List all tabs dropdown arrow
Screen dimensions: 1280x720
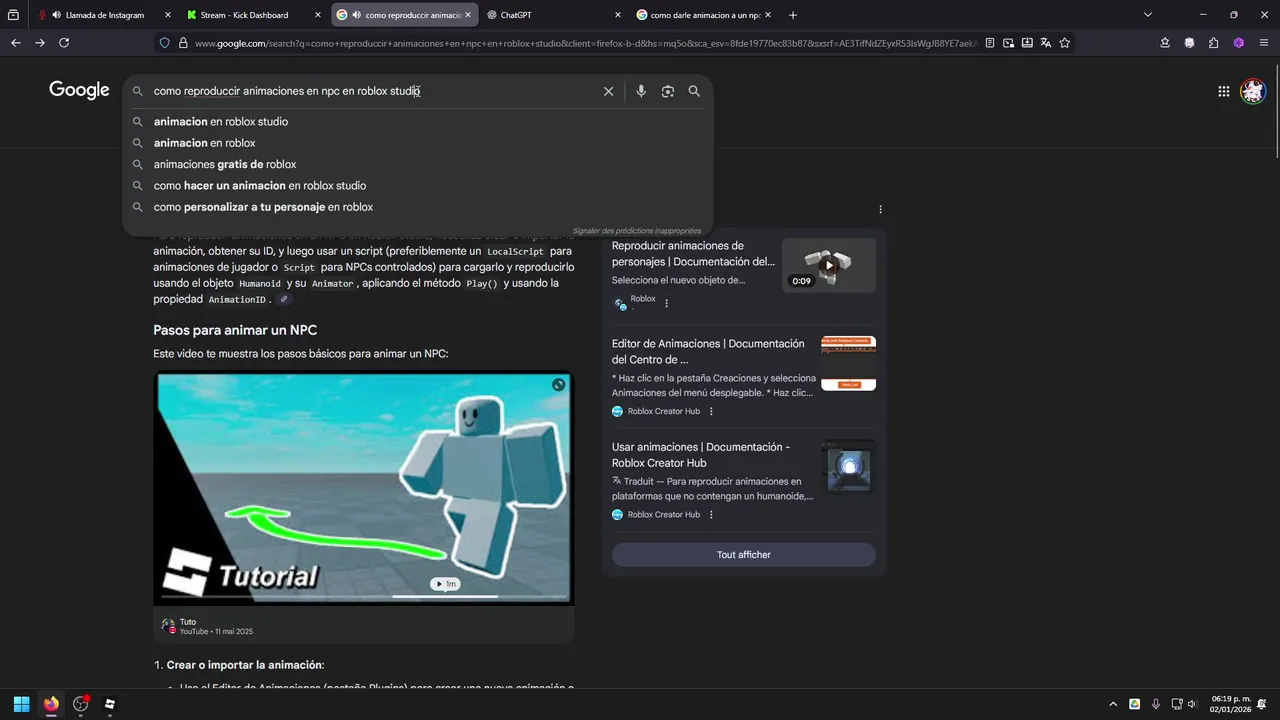click(1148, 15)
